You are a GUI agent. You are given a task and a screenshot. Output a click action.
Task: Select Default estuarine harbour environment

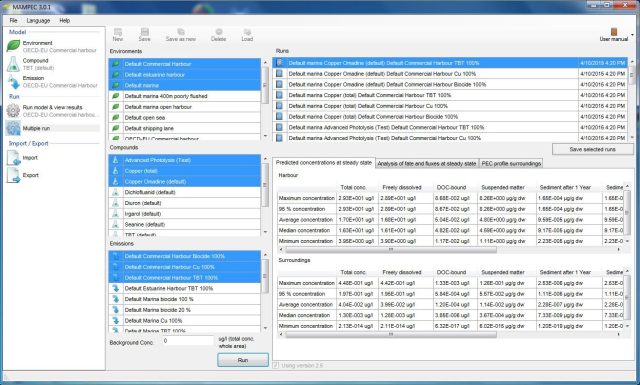tap(184, 75)
